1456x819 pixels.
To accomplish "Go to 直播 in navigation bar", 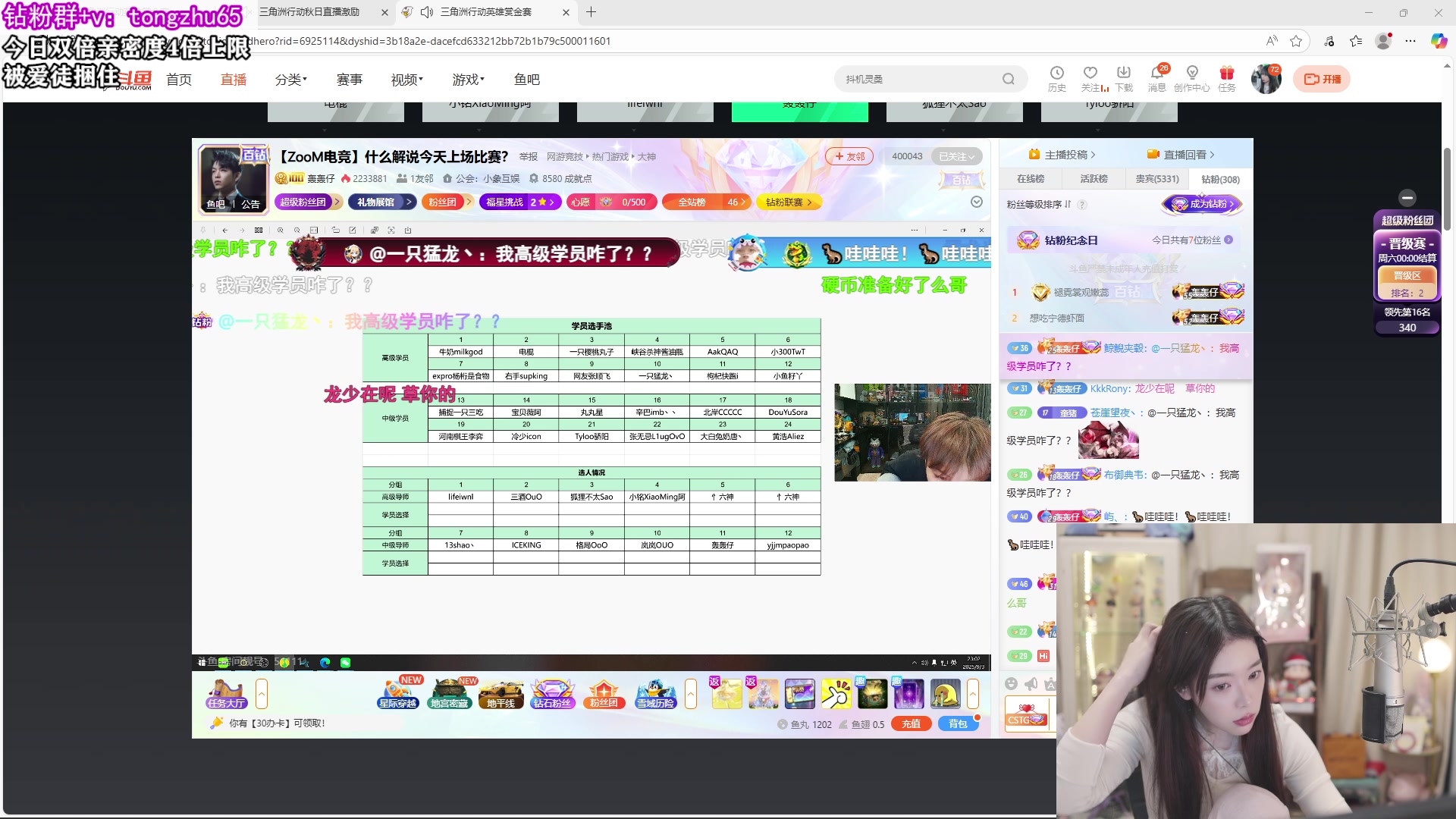I will pyautogui.click(x=234, y=80).
